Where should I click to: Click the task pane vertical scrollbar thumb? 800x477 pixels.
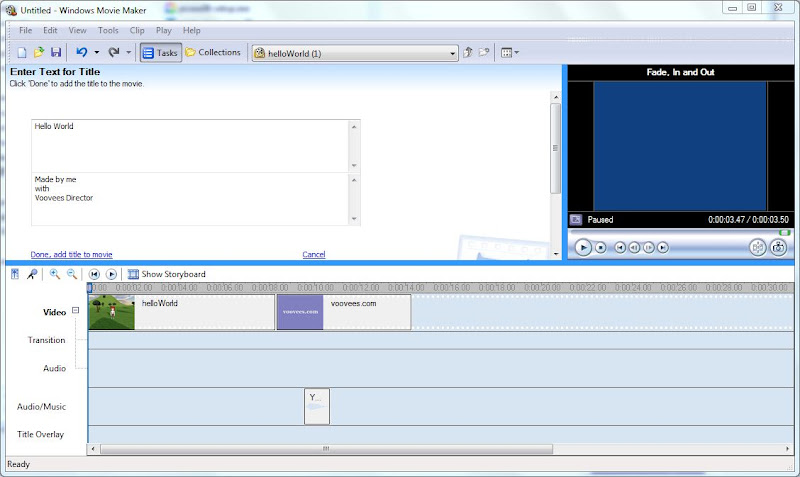pyautogui.click(x=556, y=148)
